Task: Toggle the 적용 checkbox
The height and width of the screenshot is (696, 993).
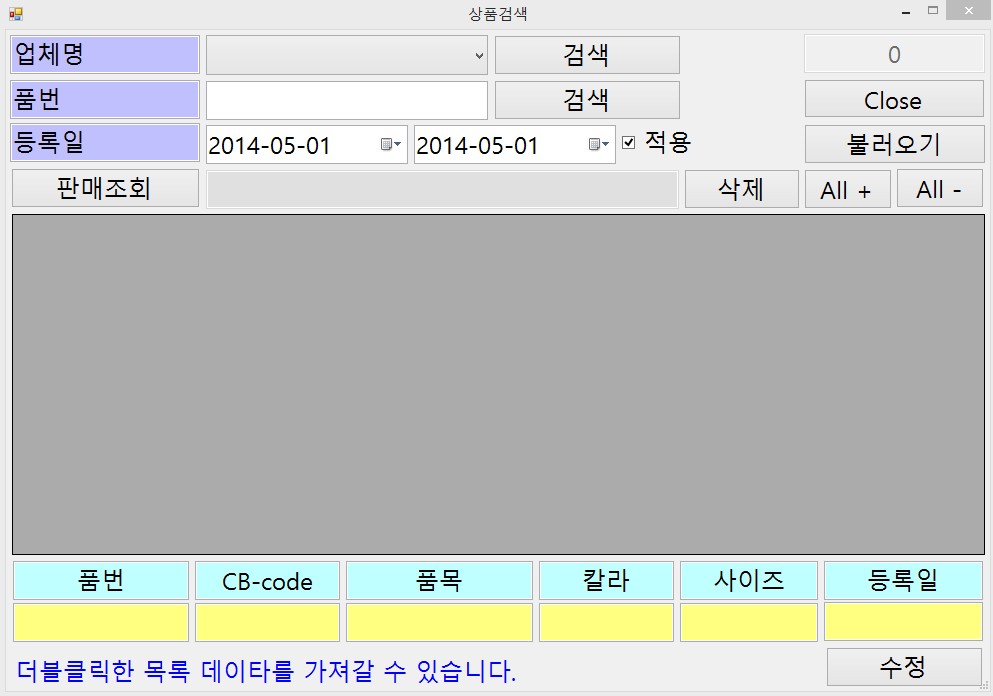Action: click(628, 142)
